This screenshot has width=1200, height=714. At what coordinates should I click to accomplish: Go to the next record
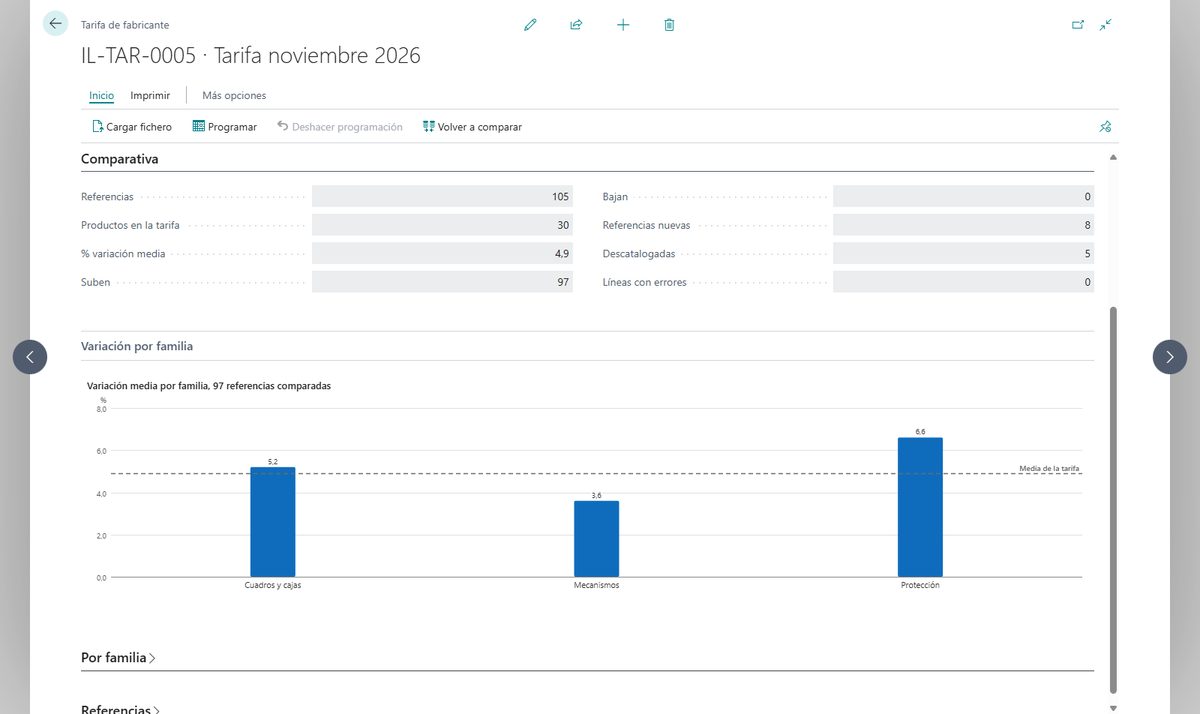pos(1170,357)
